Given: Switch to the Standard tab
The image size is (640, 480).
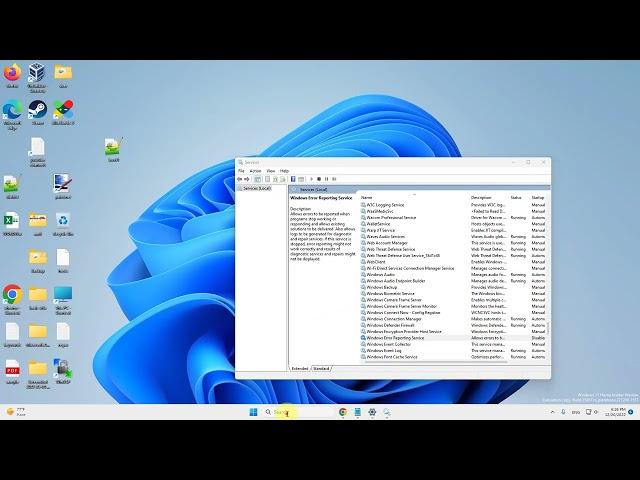Looking at the screenshot, I should 321,369.
